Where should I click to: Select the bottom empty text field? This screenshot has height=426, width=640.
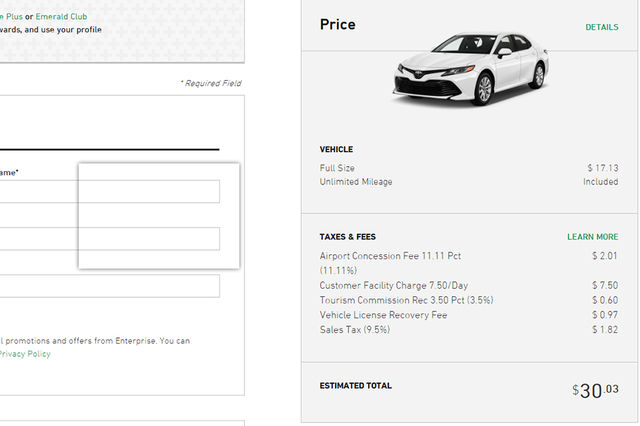(x=110, y=286)
